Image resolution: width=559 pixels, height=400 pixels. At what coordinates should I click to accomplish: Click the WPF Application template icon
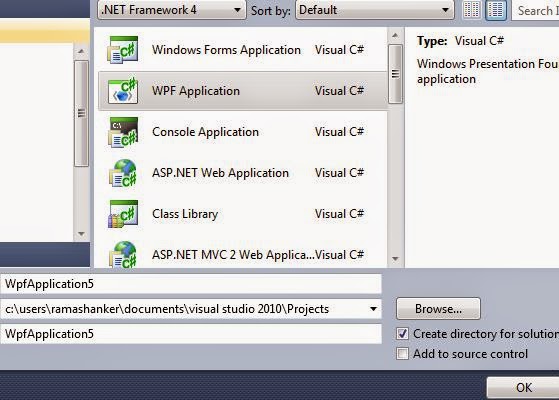pyautogui.click(x=123, y=91)
